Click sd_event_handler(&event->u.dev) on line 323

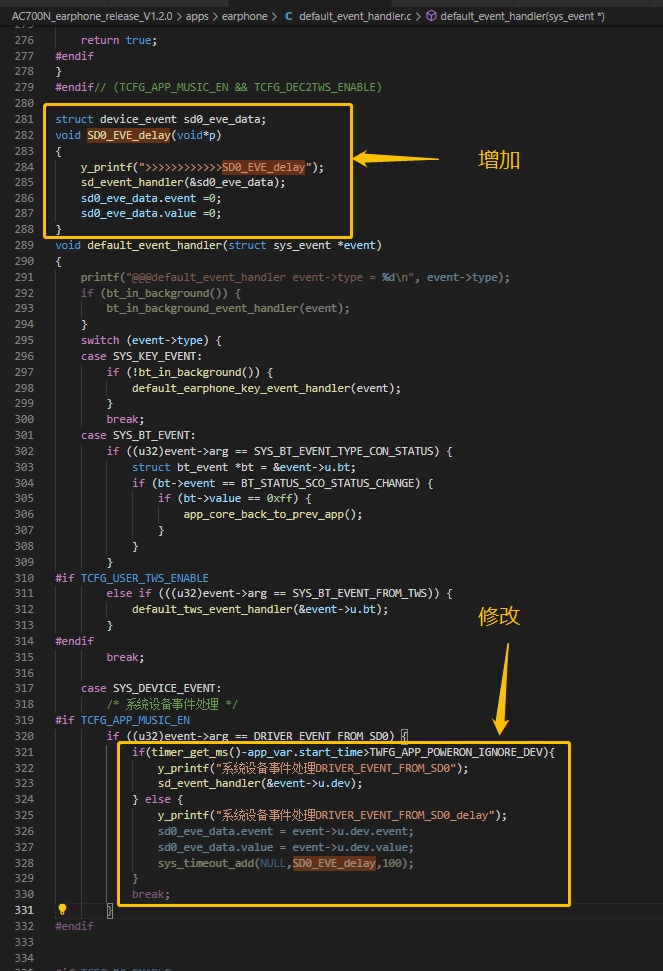point(260,783)
